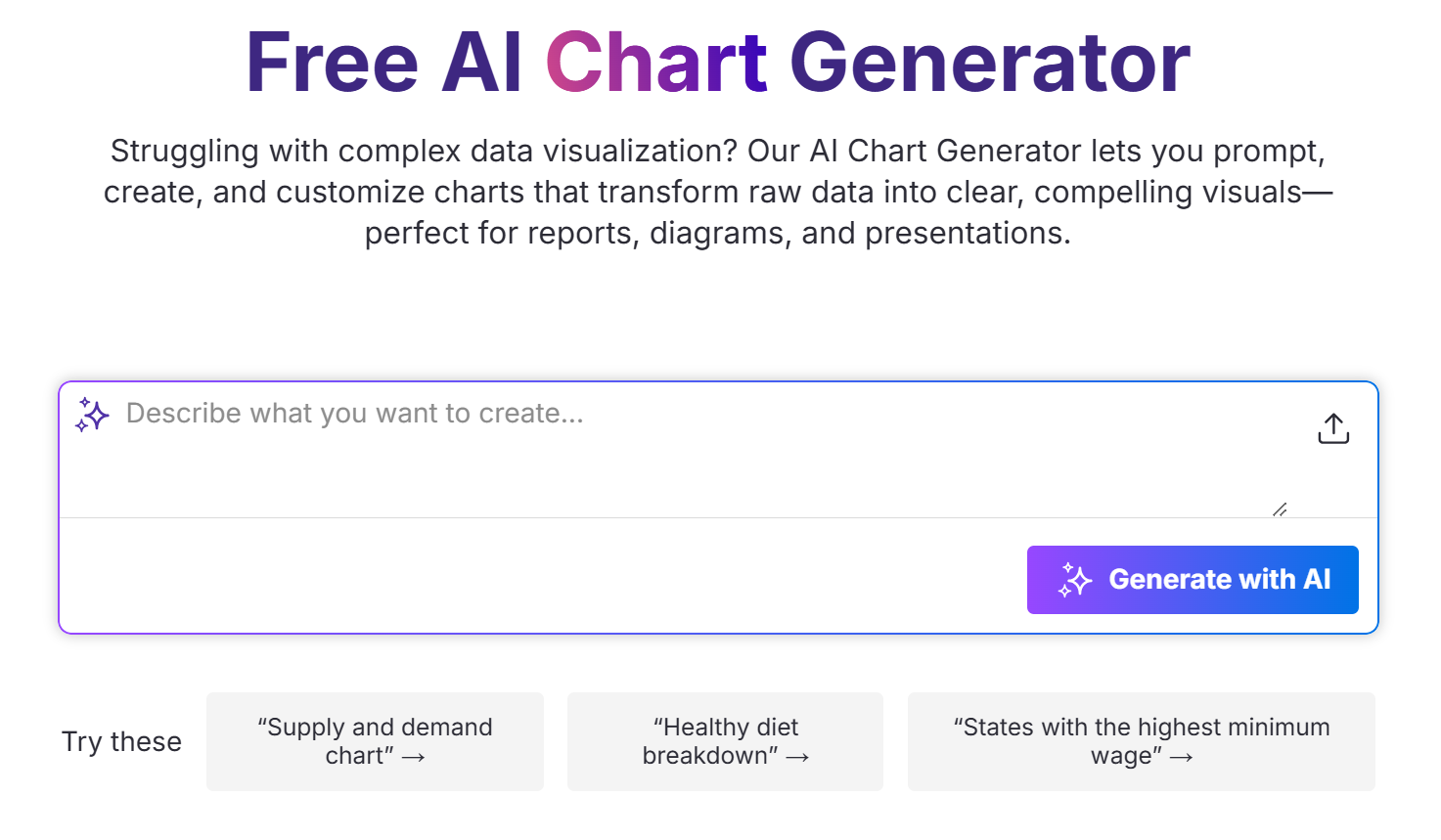Click the "Try these" label

point(121,741)
